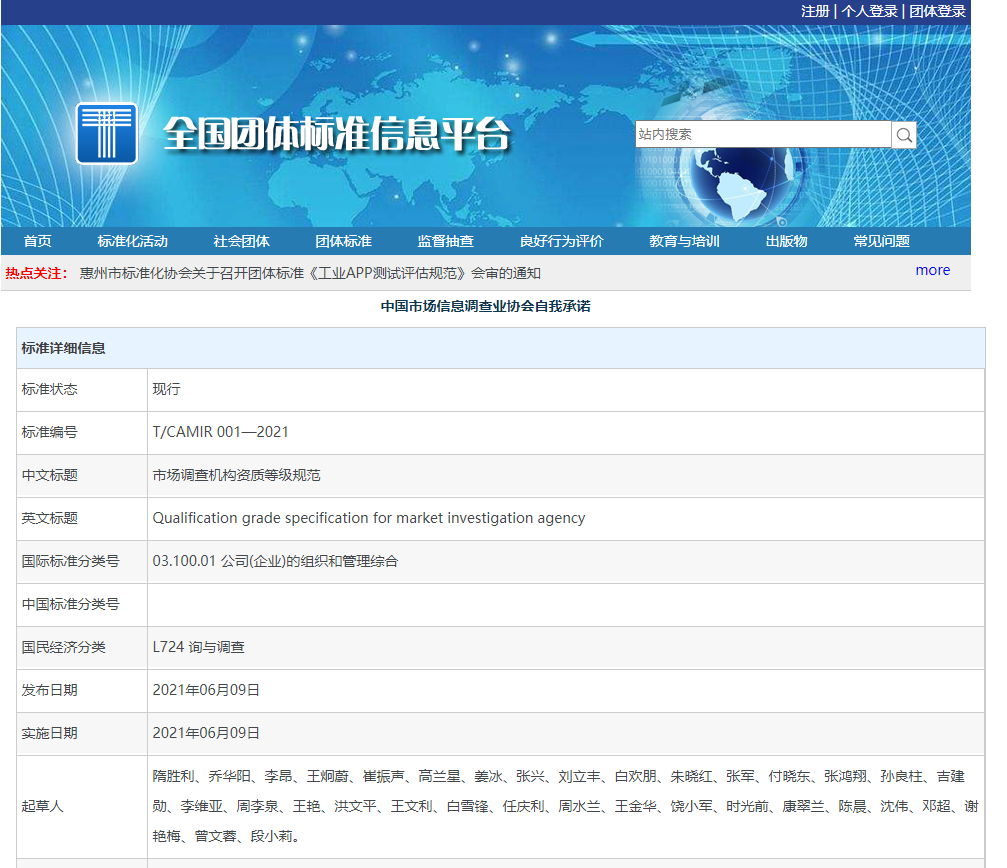Click the 起草人 row label
The height and width of the screenshot is (868, 1007).
coord(42,806)
